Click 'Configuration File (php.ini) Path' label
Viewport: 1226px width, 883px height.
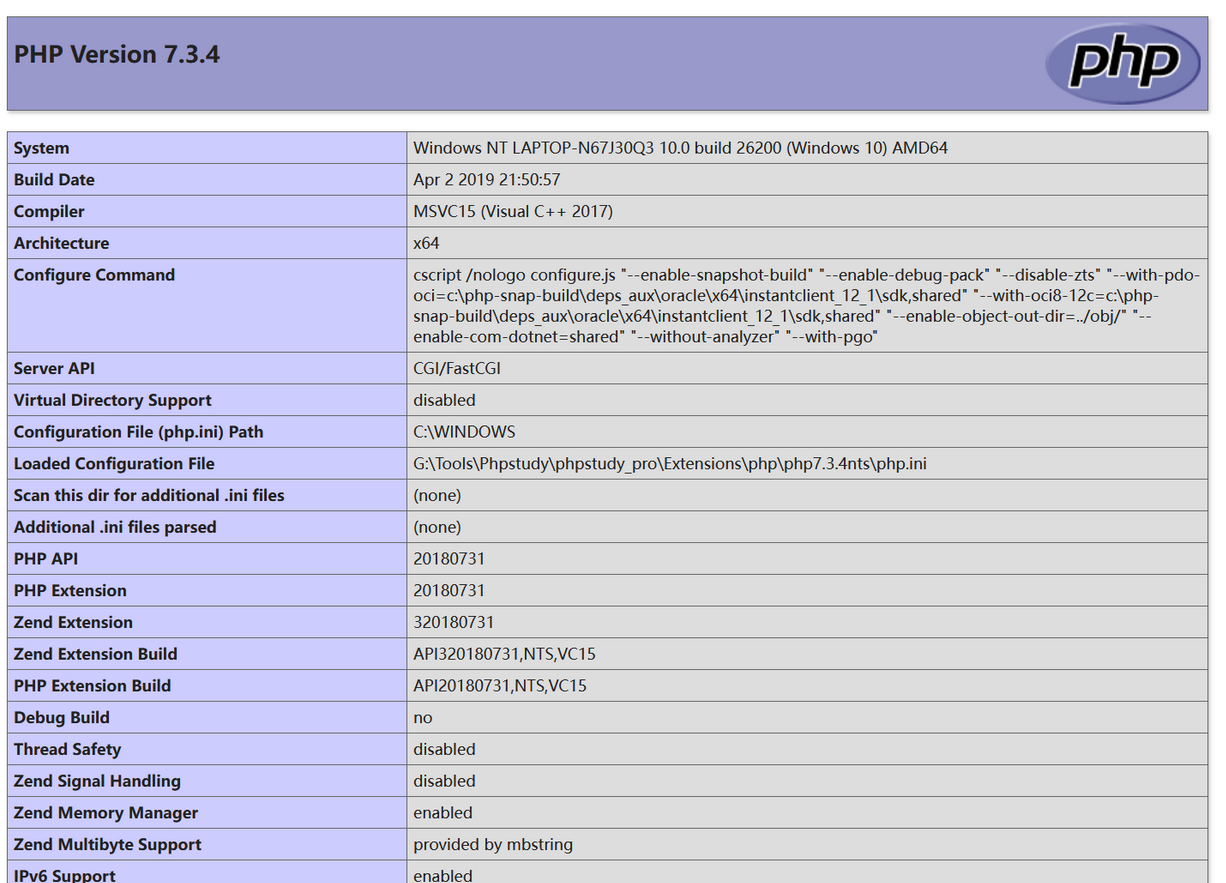(x=139, y=432)
